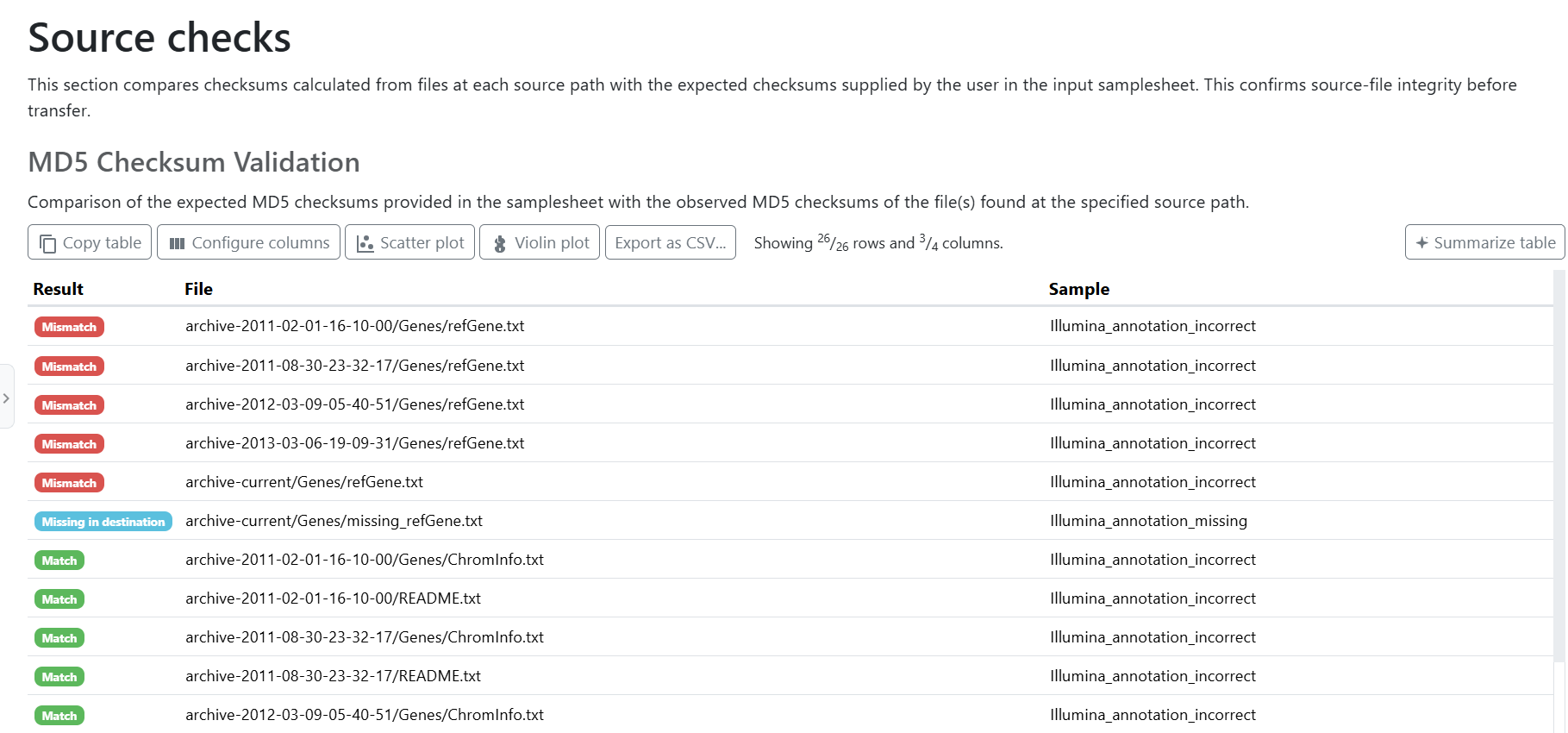1568x733 pixels.
Task: Select file archive-2013-03-06-19-09-31/Genes/refGene.txt
Action: pyautogui.click(x=355, y=443)
